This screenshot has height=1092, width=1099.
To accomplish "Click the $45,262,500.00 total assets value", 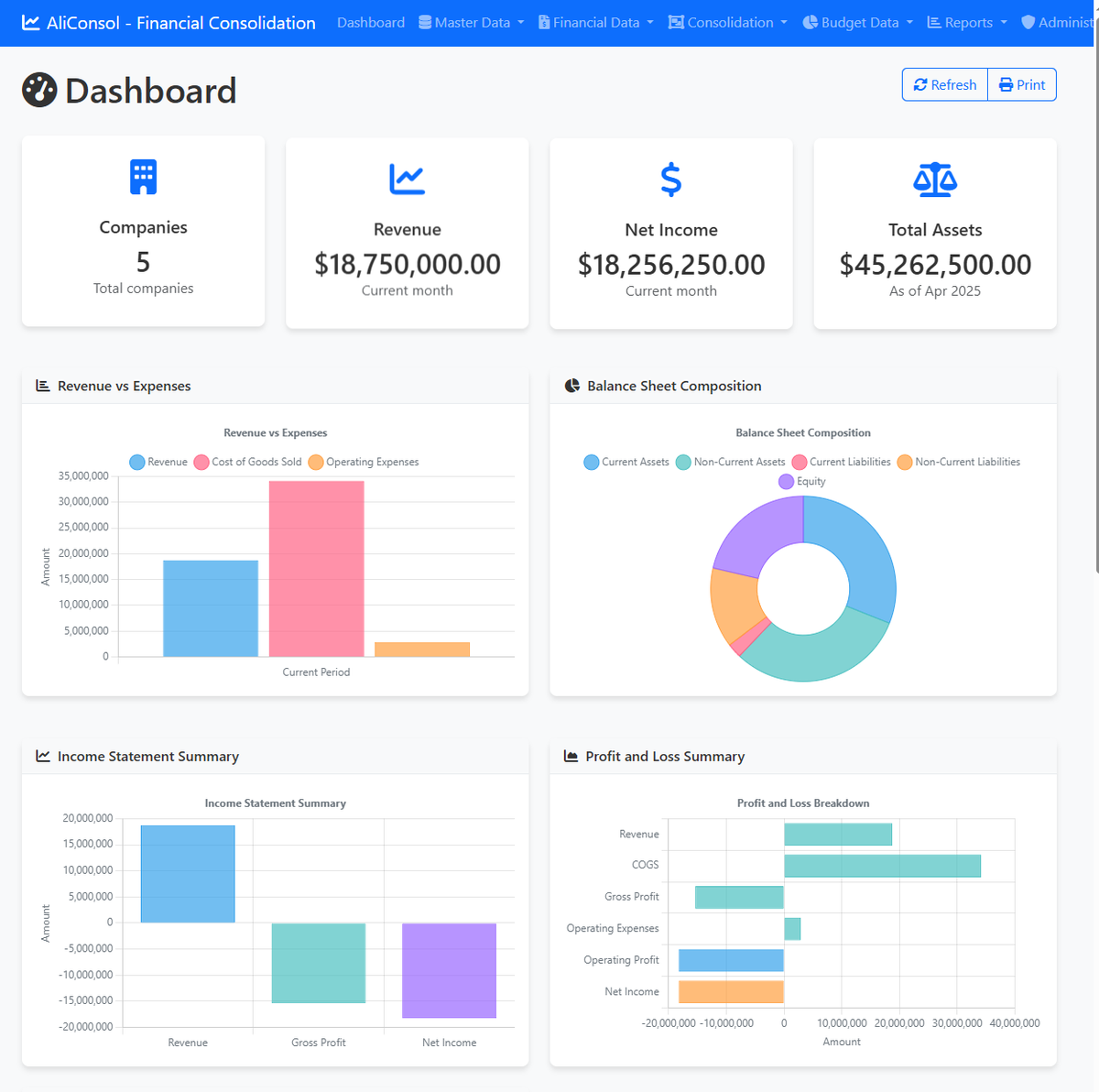I will (935, 265).
